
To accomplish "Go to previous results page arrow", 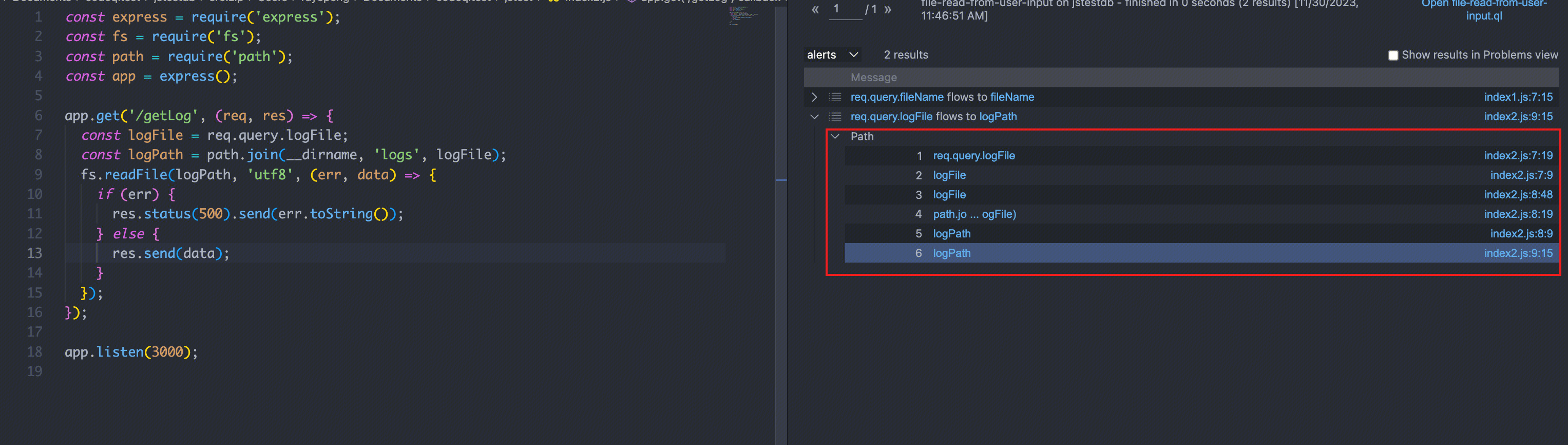I will coord(815,9).
